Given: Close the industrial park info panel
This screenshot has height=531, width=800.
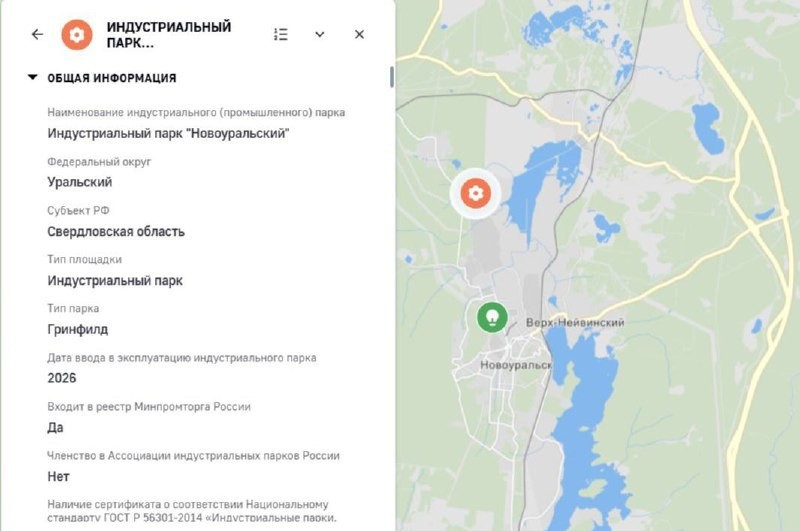Looking at the screenshot, I should click(359, 34).
